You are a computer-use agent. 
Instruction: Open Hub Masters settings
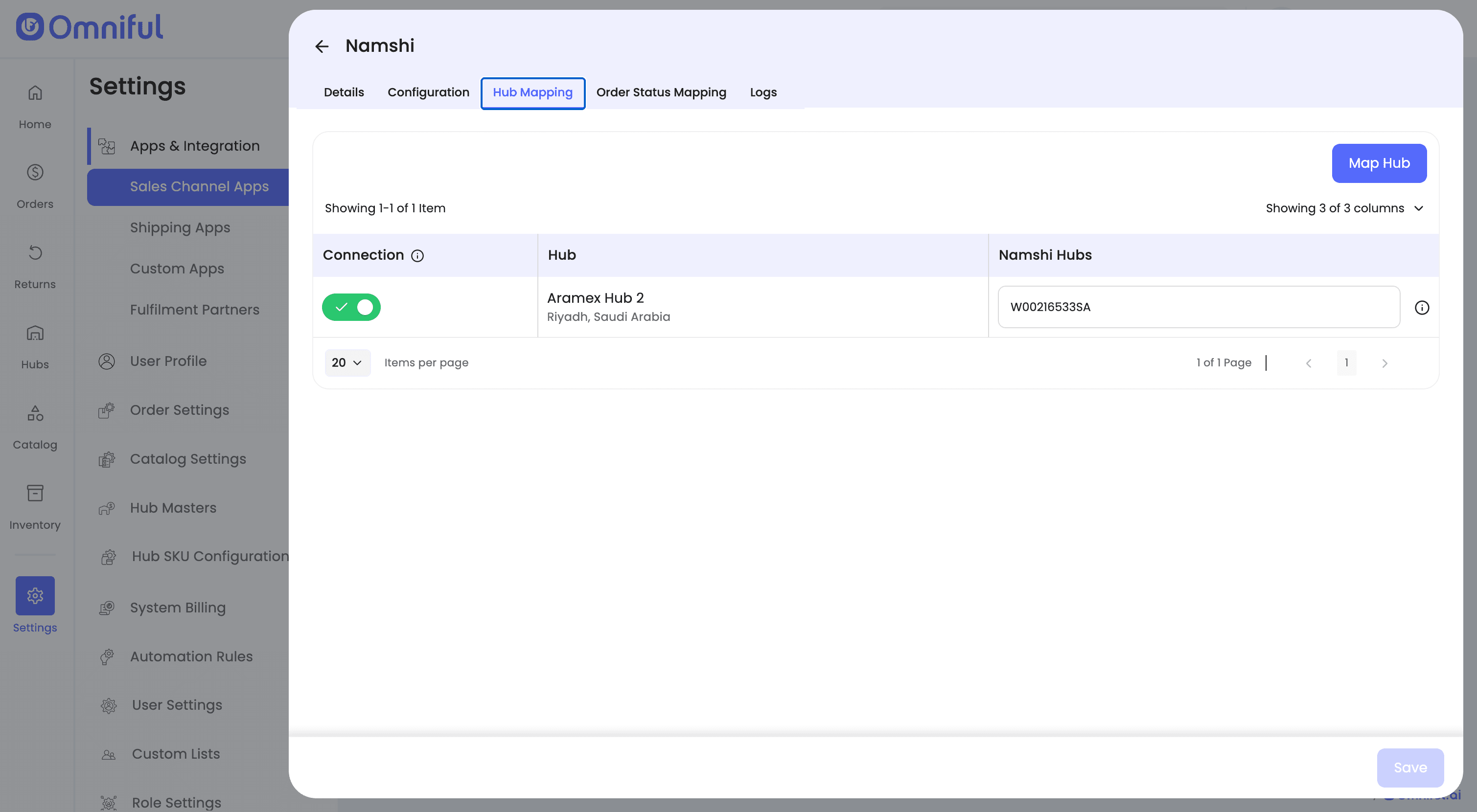[x=173, y=508]
